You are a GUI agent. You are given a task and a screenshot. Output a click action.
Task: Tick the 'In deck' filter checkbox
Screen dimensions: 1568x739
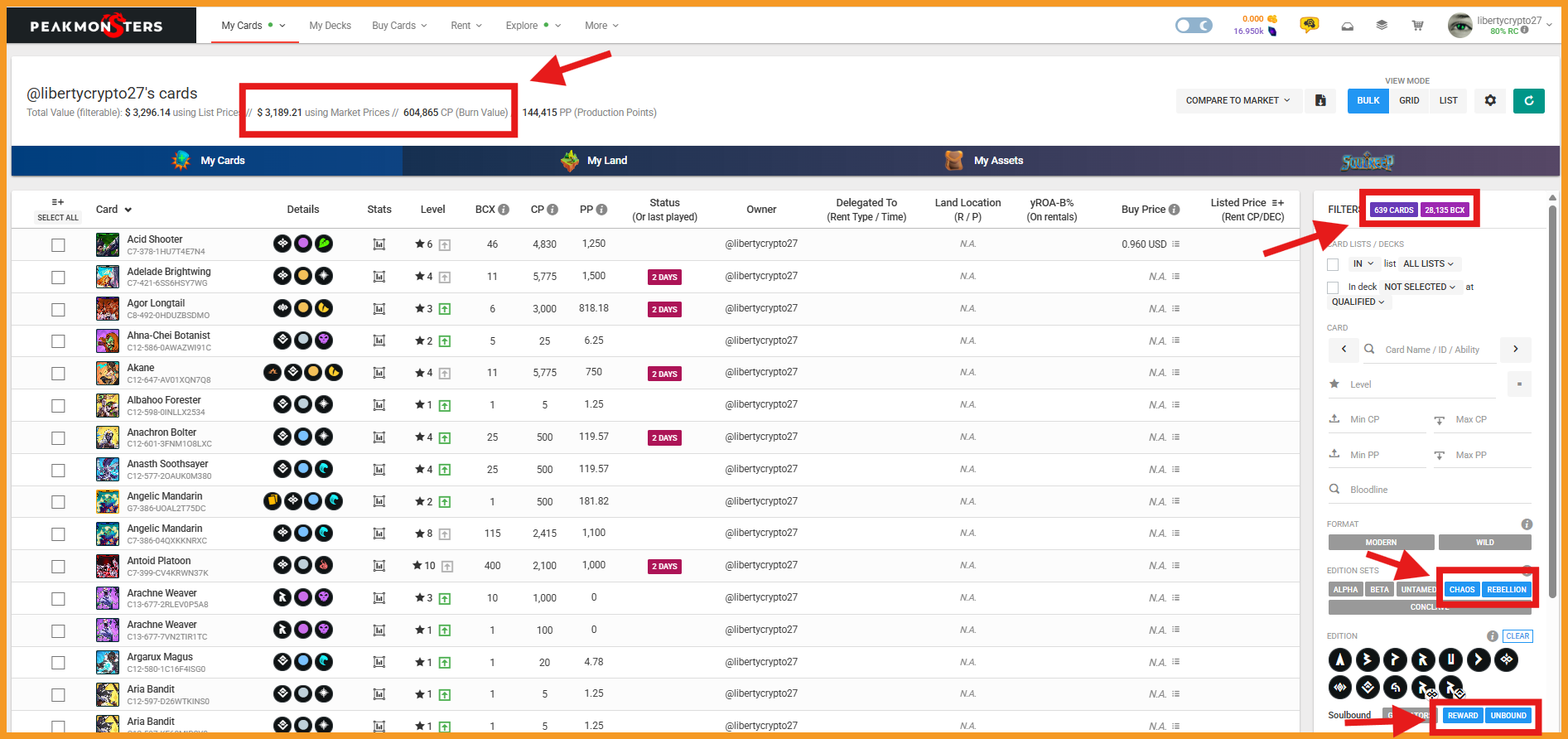click(x=1333, y=287)
